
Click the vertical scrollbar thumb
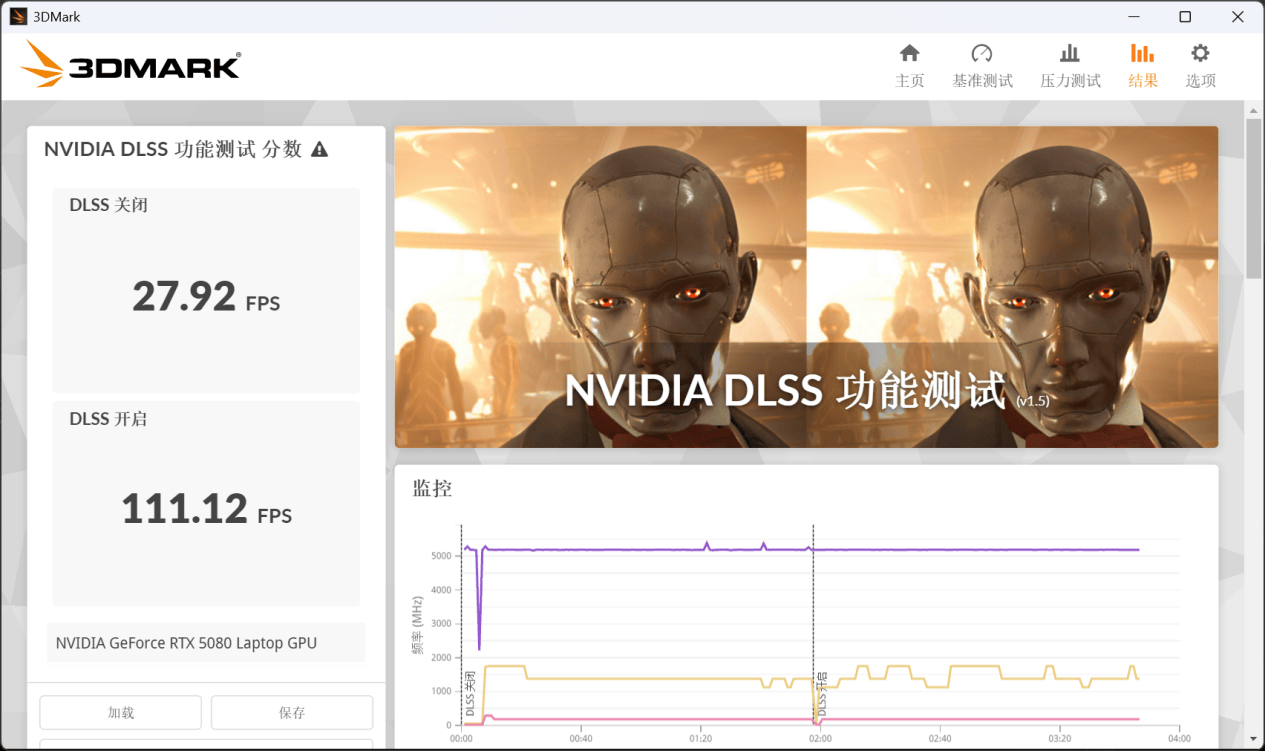(x=1254, y=198)
